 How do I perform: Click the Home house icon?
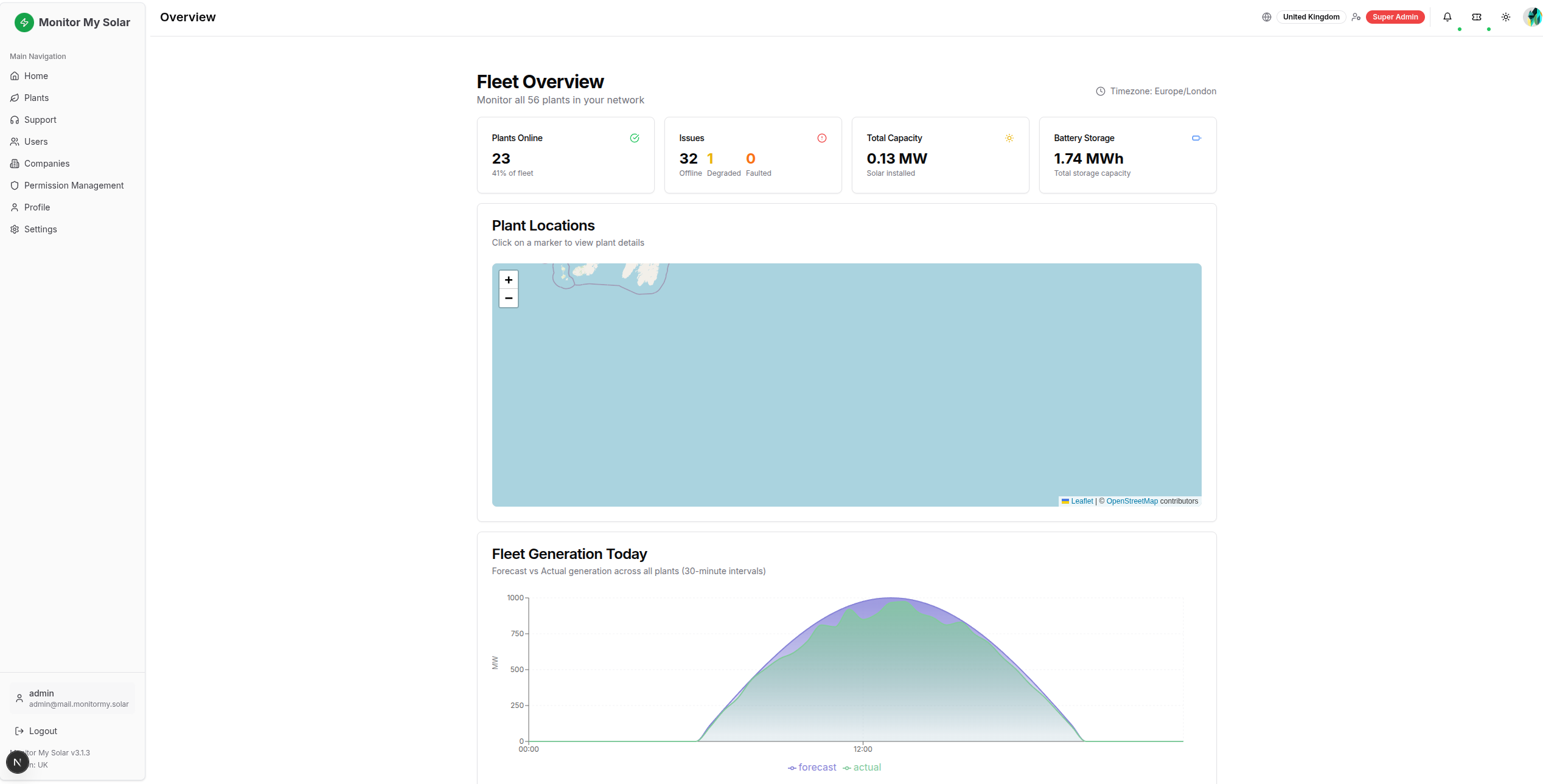tap(15, 76)
